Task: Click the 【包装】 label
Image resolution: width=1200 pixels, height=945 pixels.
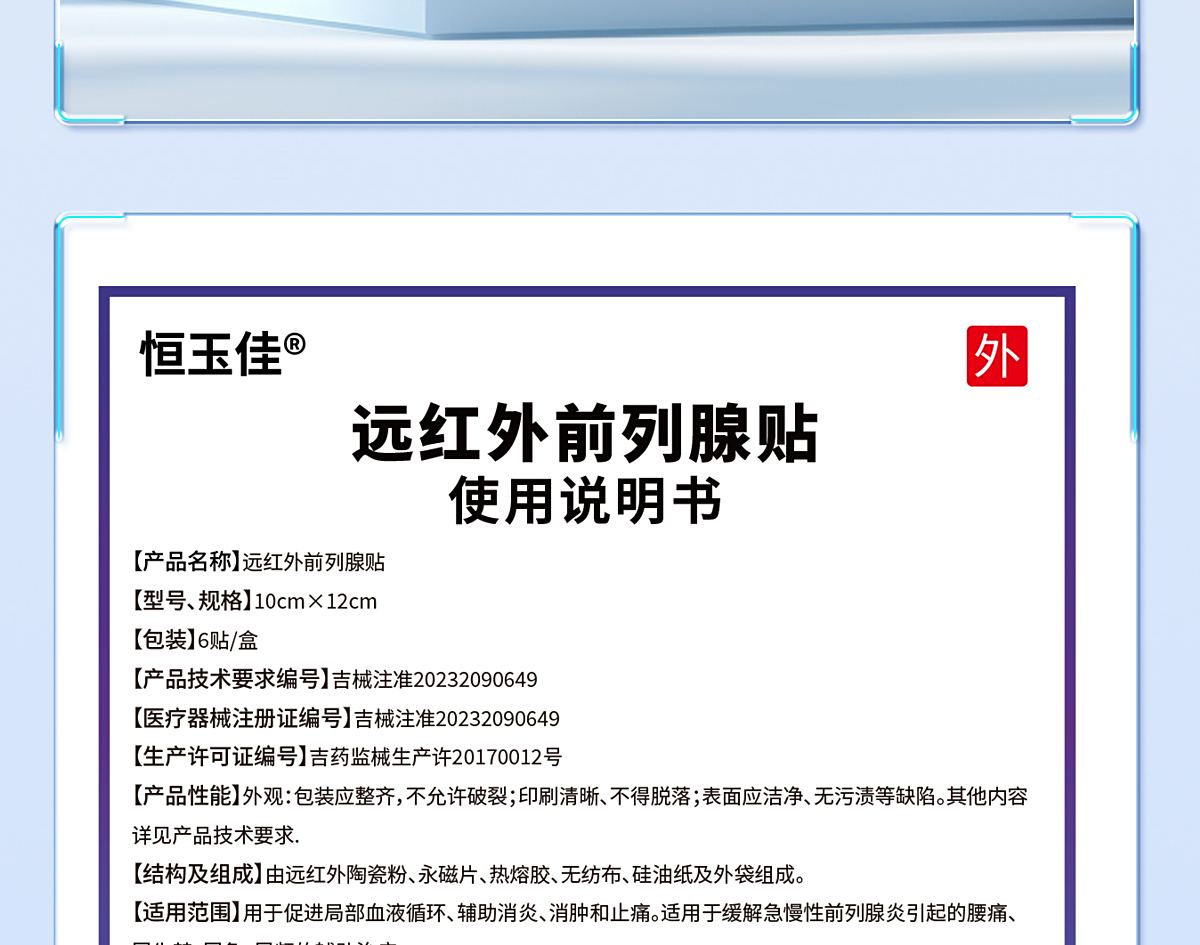Action: pos(164,640)
